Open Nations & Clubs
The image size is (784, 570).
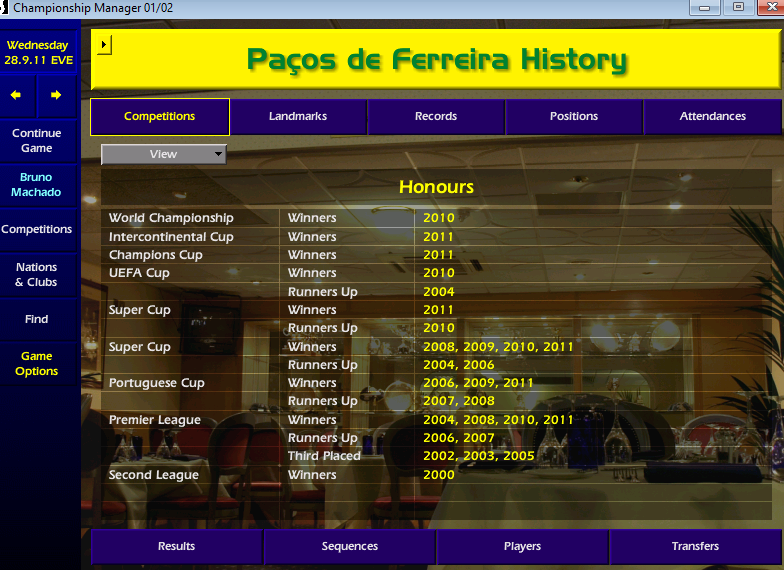coord(36,274)
